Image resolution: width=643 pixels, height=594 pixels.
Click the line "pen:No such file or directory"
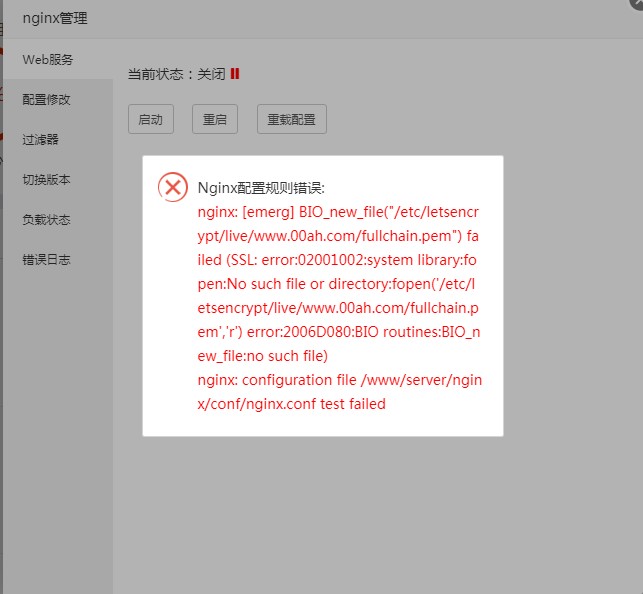pyautogui.click(x=336, y=284)
